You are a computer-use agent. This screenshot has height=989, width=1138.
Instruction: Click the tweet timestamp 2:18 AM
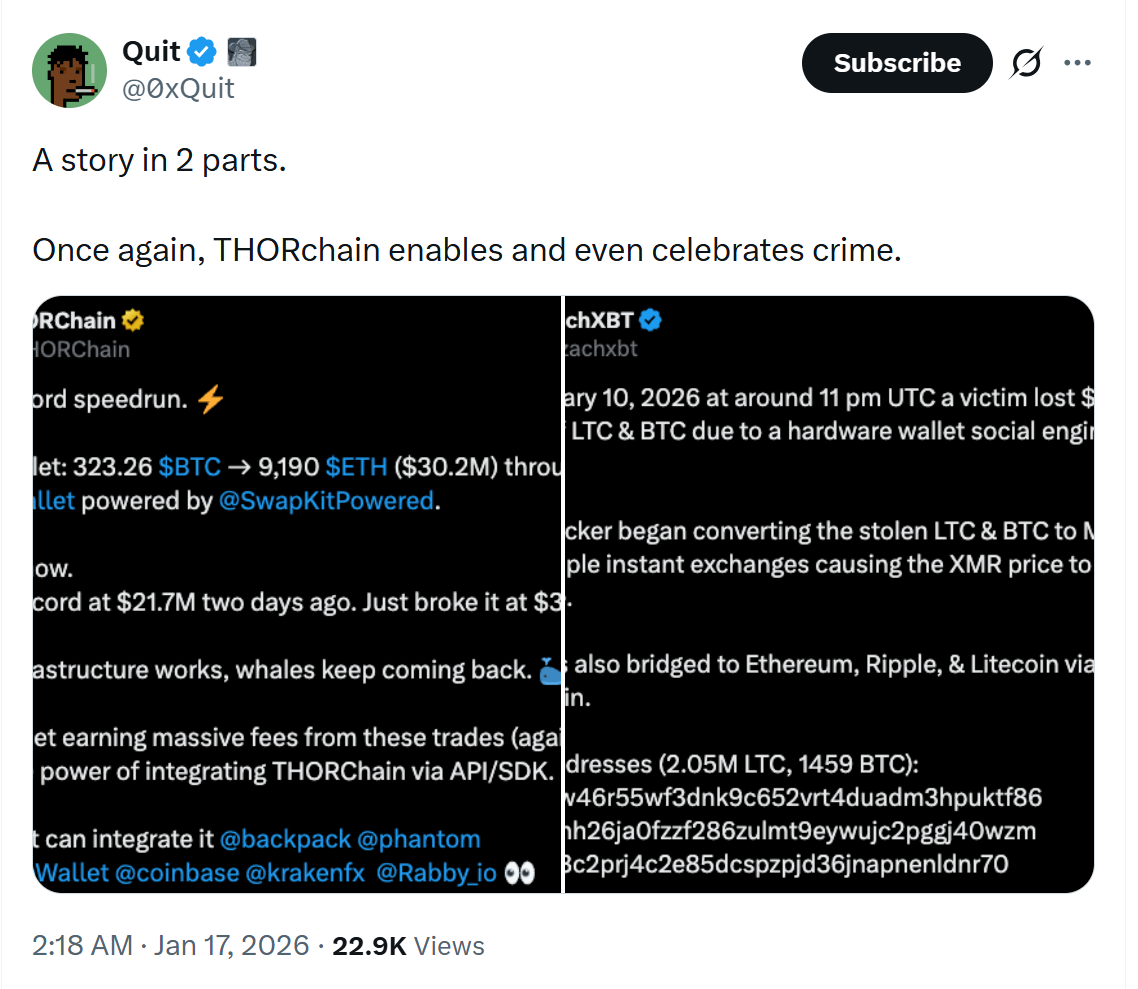coord(81,944)
